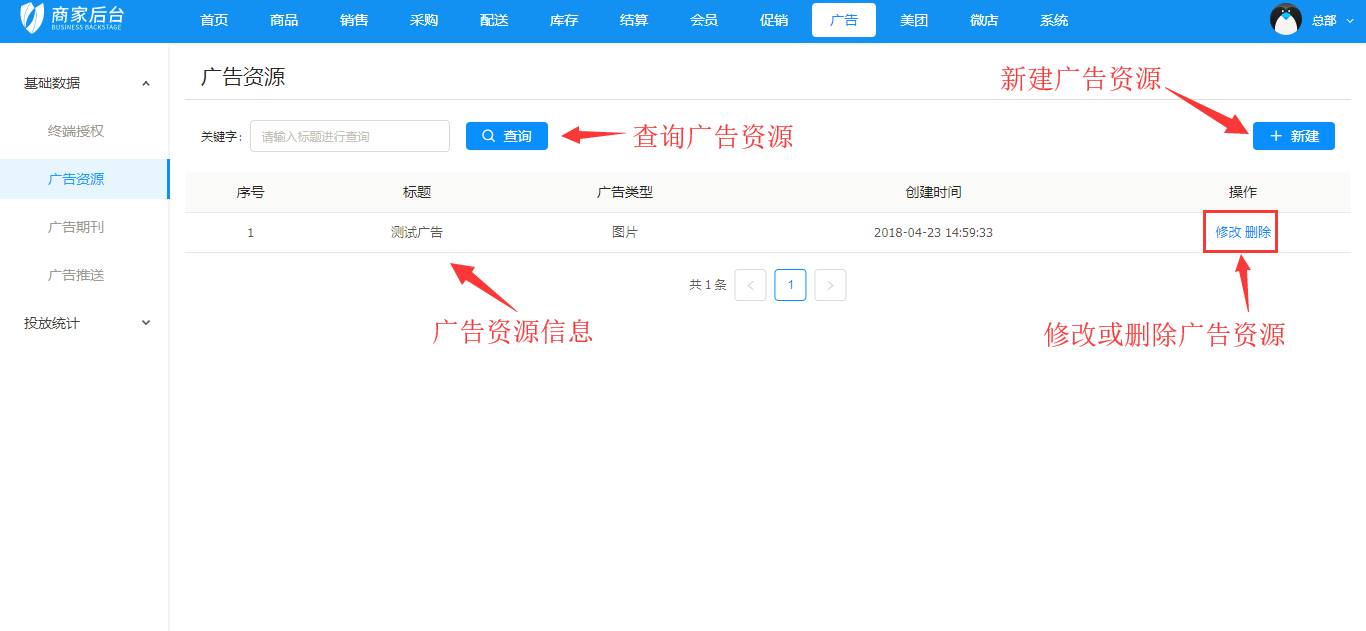Select 广告期刊 in the sidebar

[x=76, y=227]
